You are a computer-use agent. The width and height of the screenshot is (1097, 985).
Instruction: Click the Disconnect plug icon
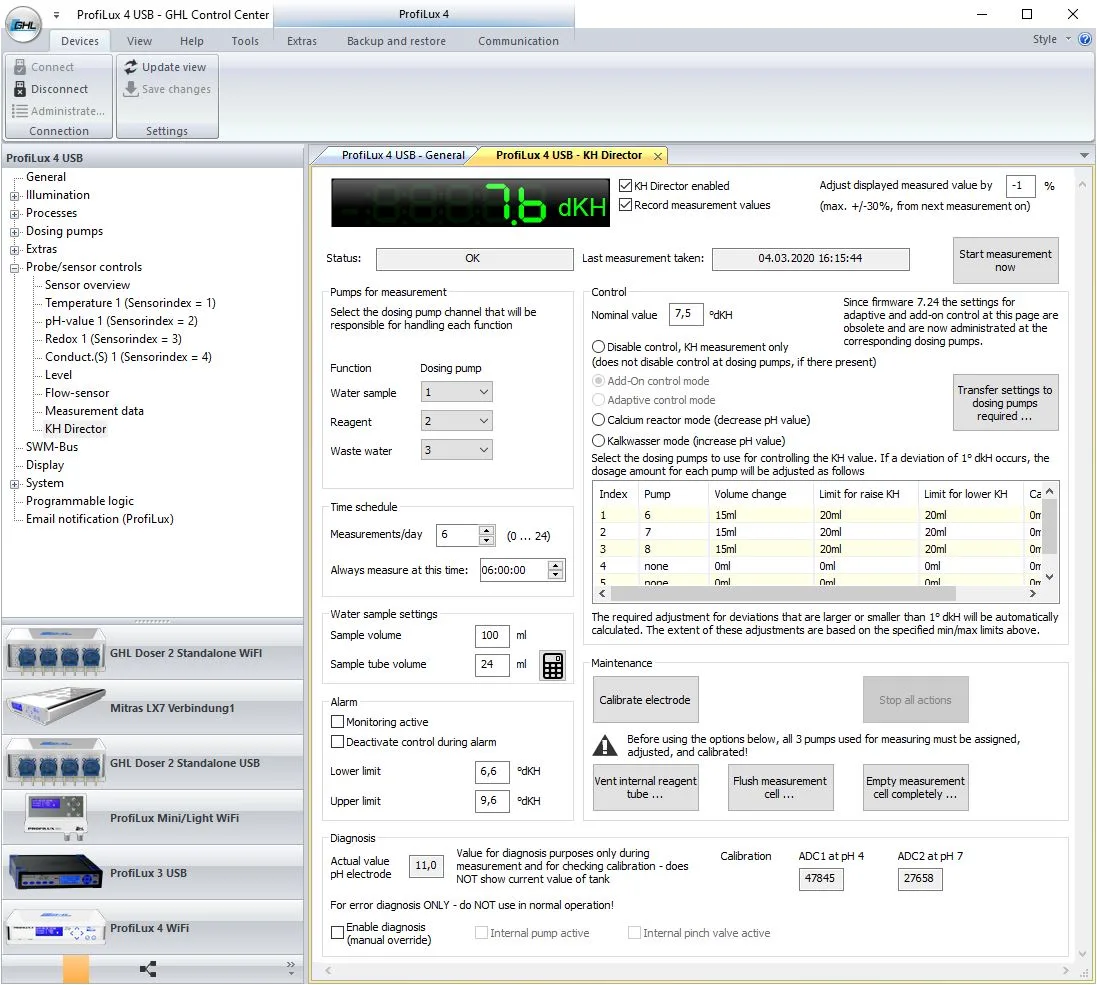pyautogui.click(x=20, y=89)
